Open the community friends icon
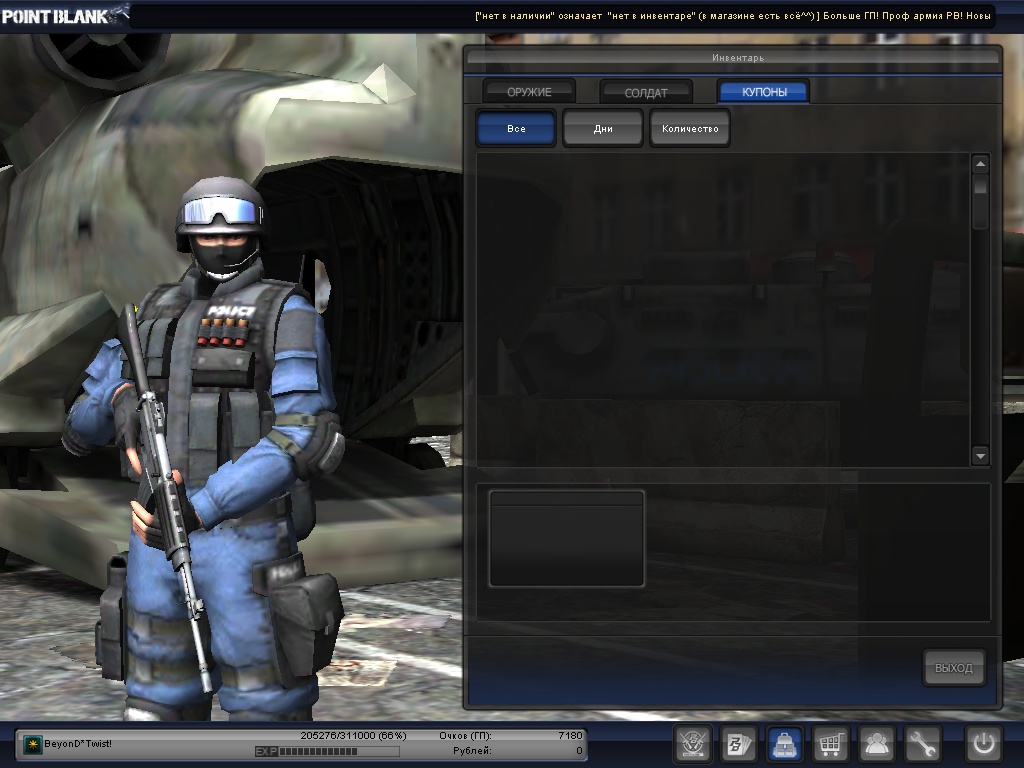The image size is (1024, 768). 877,744
